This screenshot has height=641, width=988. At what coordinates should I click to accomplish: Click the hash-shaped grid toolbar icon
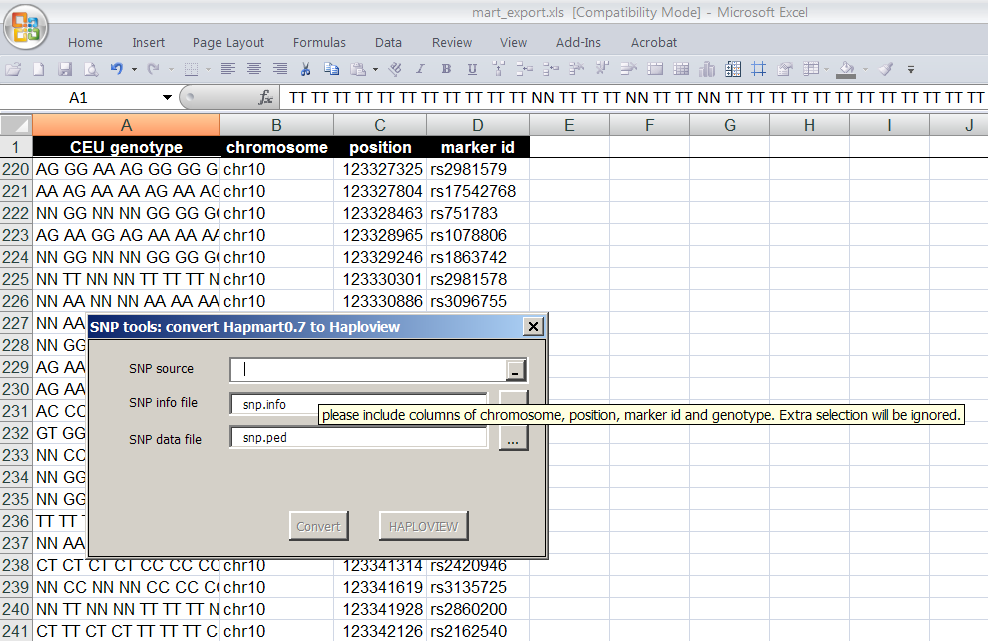coord(759,69)
